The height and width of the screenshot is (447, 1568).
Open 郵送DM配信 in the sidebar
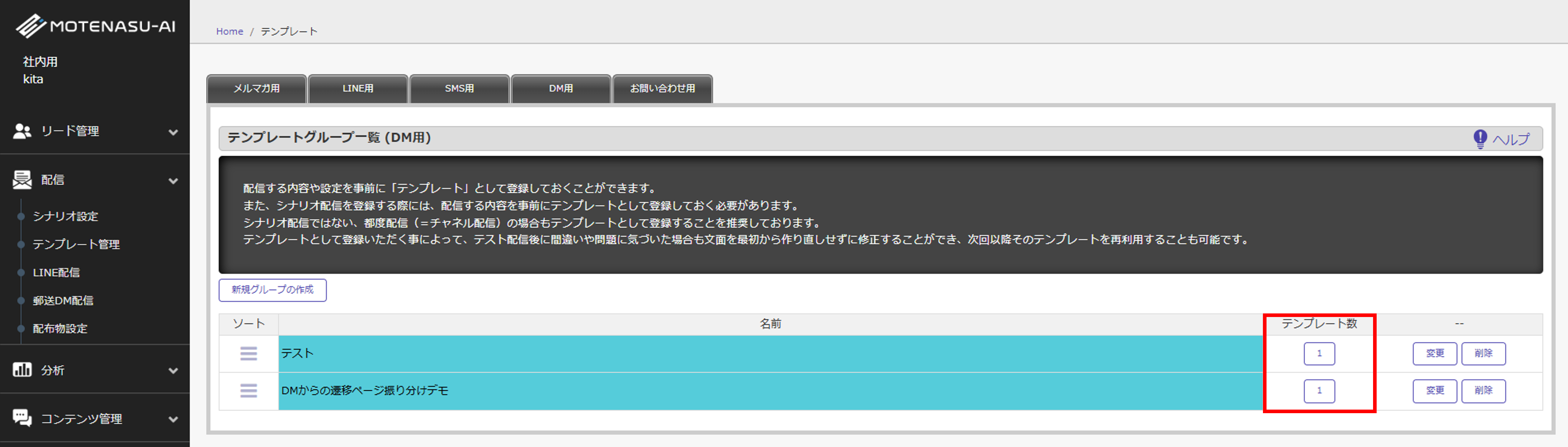[x=63, y=300]
